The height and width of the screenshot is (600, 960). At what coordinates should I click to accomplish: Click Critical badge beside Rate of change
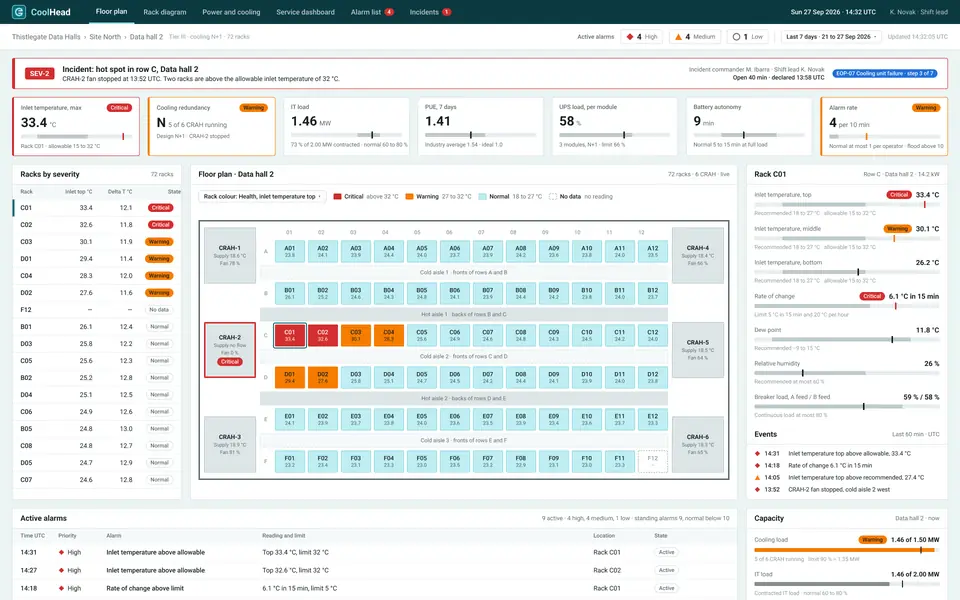coord(872,296)
